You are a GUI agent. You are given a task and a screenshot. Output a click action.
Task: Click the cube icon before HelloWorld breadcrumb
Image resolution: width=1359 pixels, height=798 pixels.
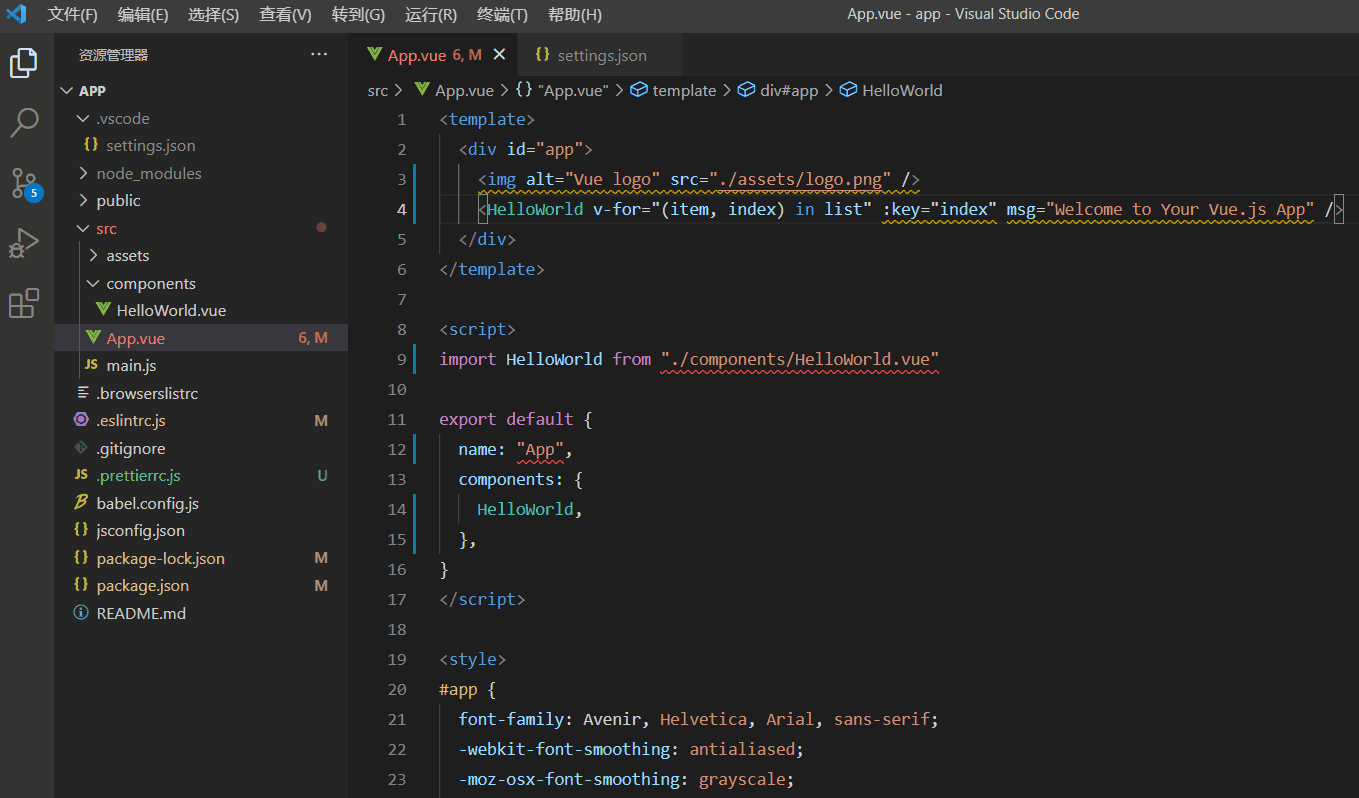tap(848, 90)
